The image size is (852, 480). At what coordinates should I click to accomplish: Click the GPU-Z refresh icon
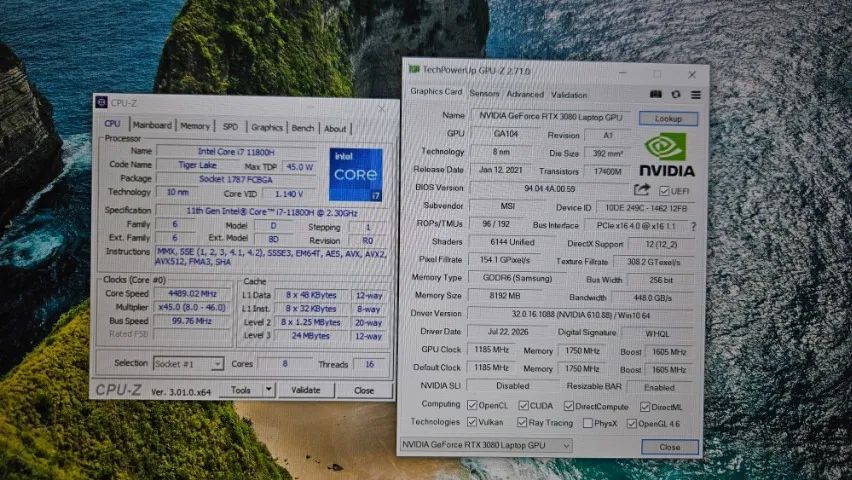click(675, 94)
